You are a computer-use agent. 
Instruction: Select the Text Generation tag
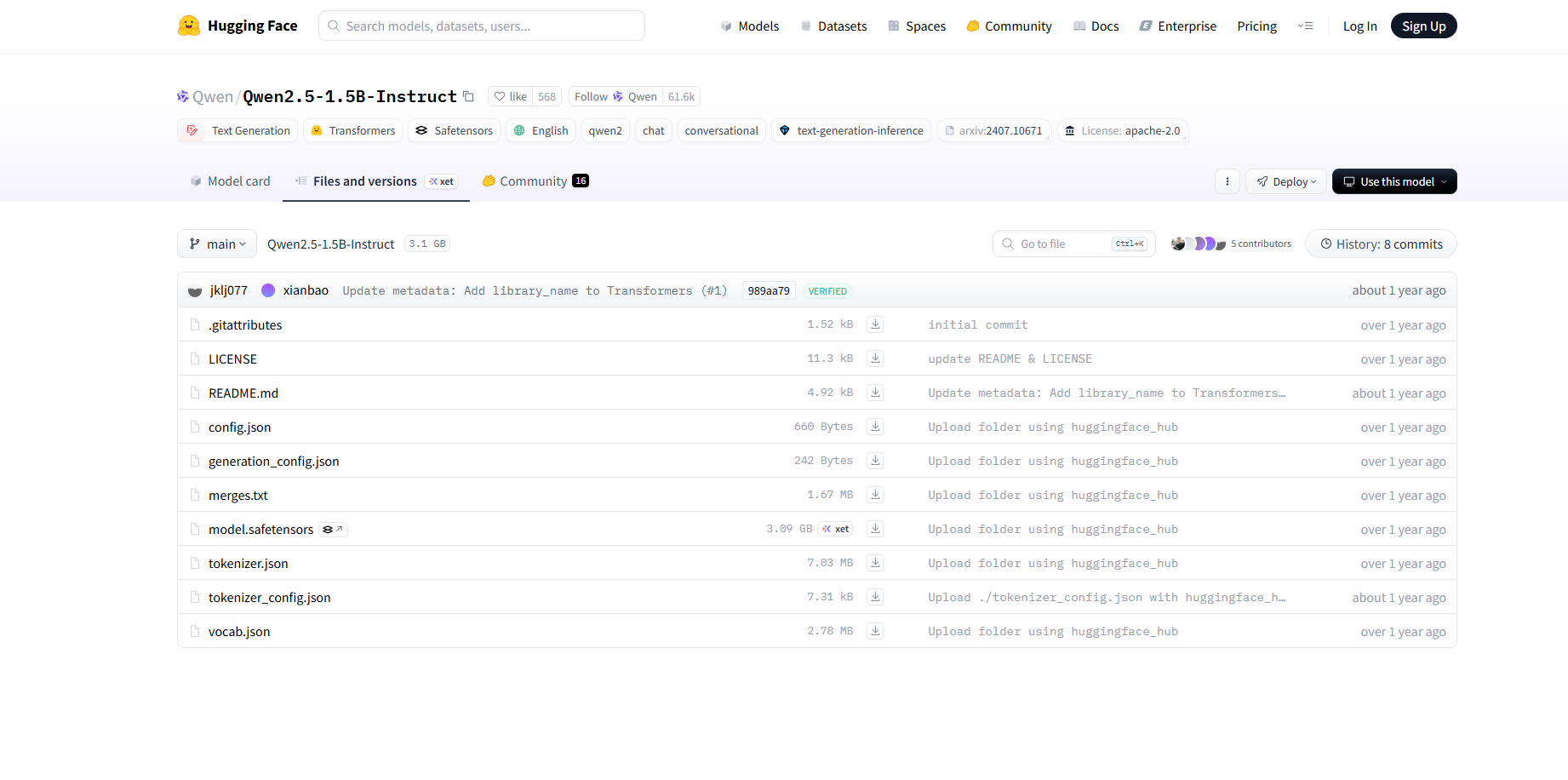(237, 130)
